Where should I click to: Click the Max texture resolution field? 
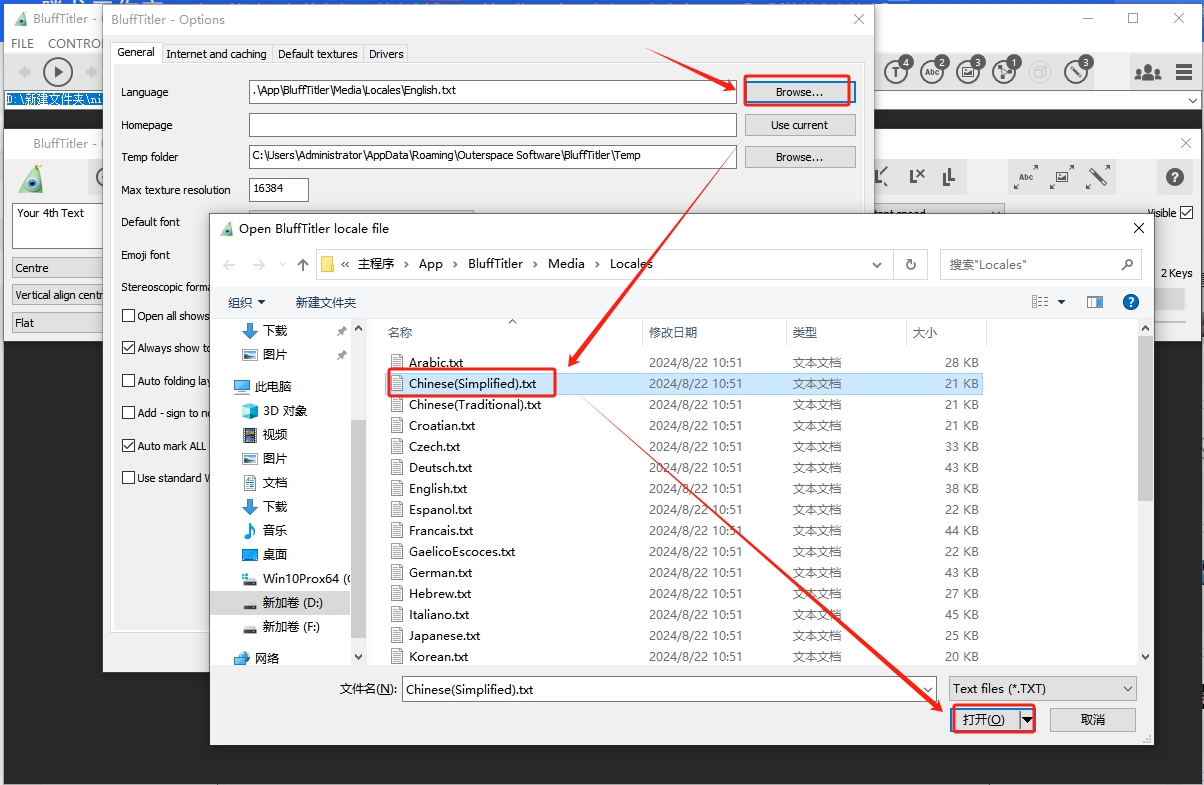(x=279, y=189)
